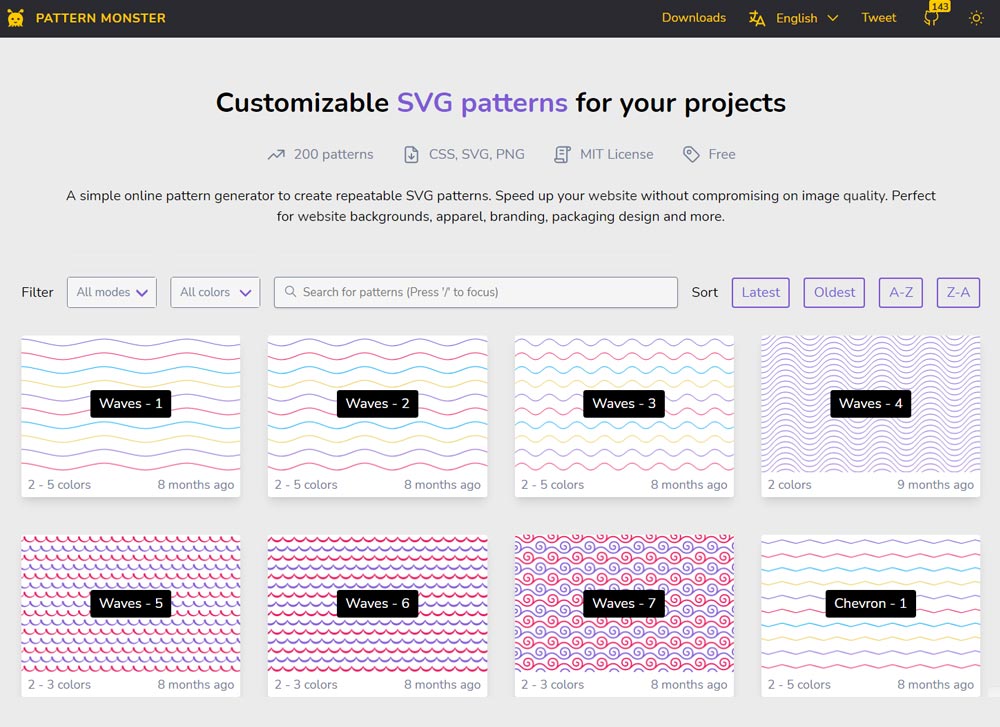Click the translate language icon

coord(756,18)
